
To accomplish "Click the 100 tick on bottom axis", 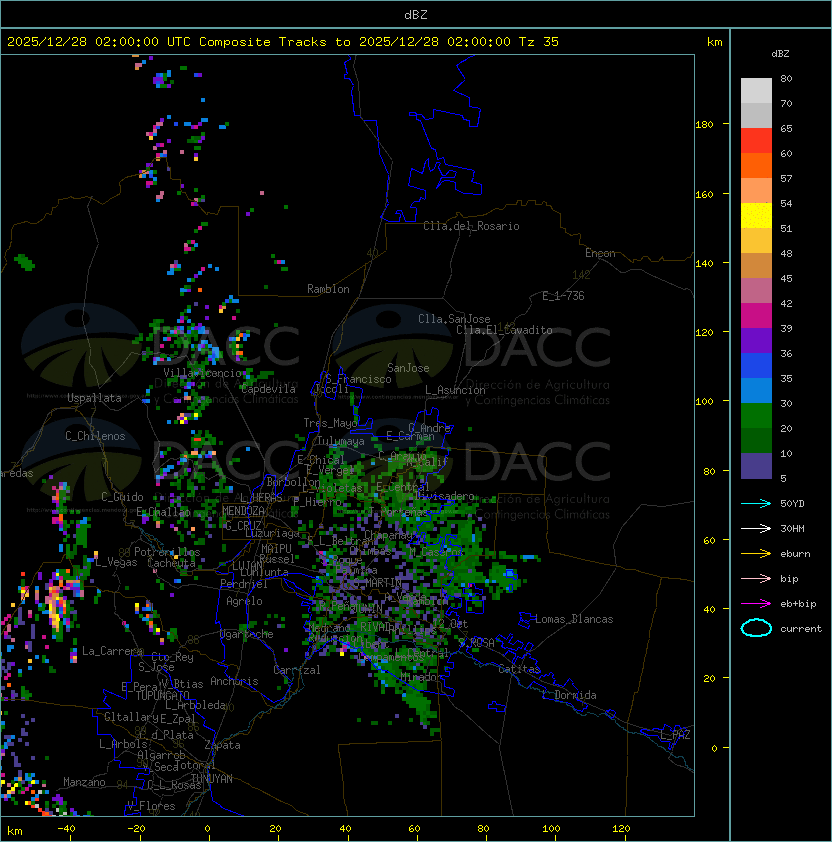I will [x=551, y=829].
